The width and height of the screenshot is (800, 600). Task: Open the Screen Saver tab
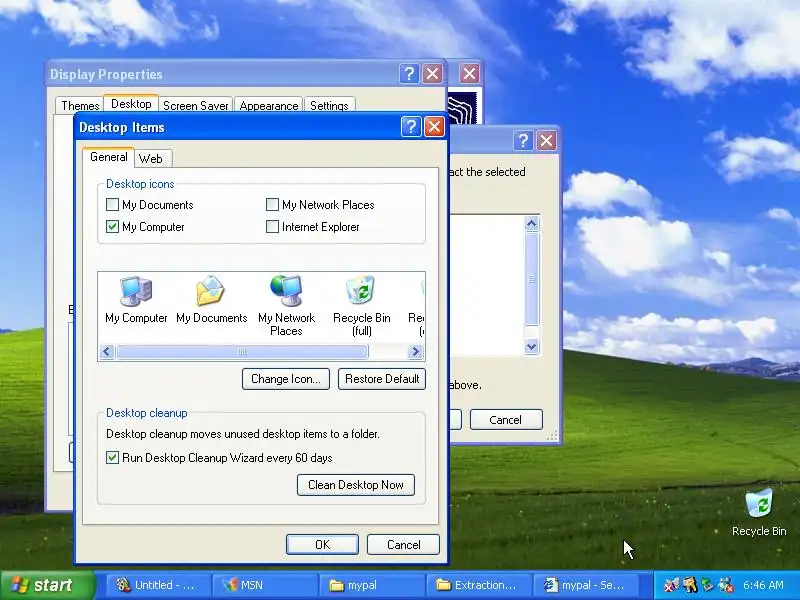195,106
